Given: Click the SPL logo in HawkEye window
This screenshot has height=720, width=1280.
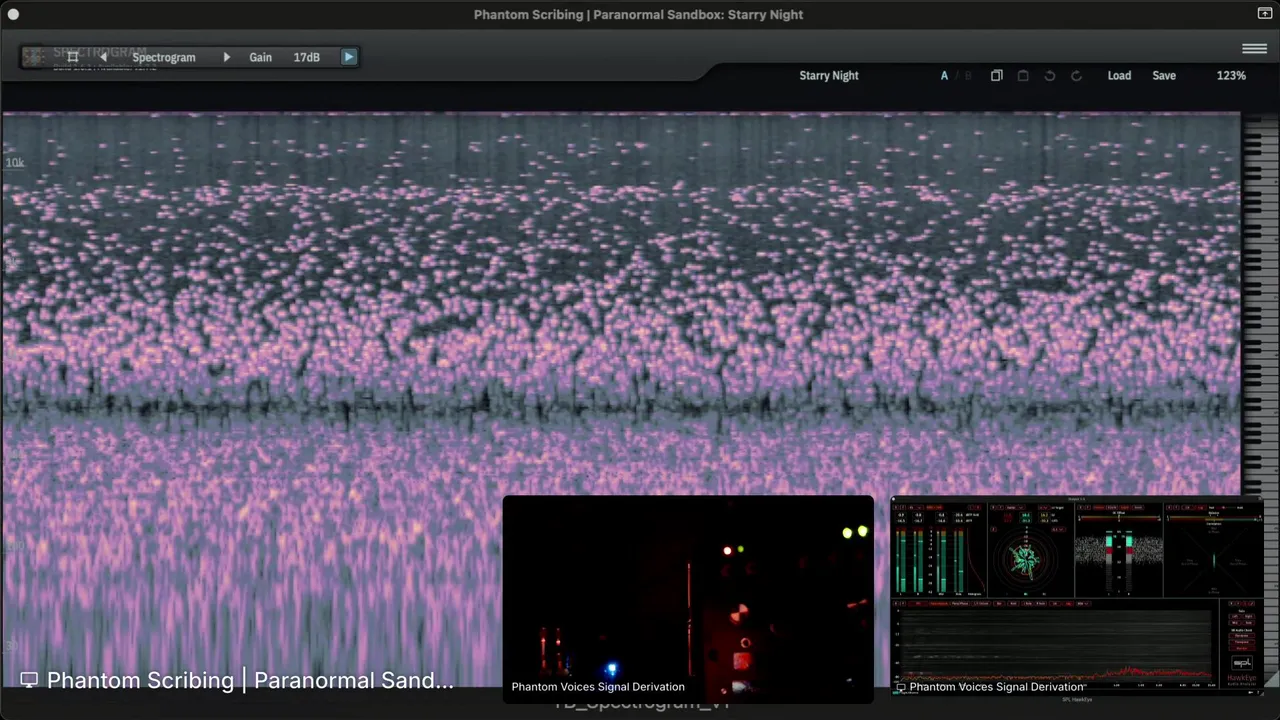Looking at the screenshot, I should 1242,663.
